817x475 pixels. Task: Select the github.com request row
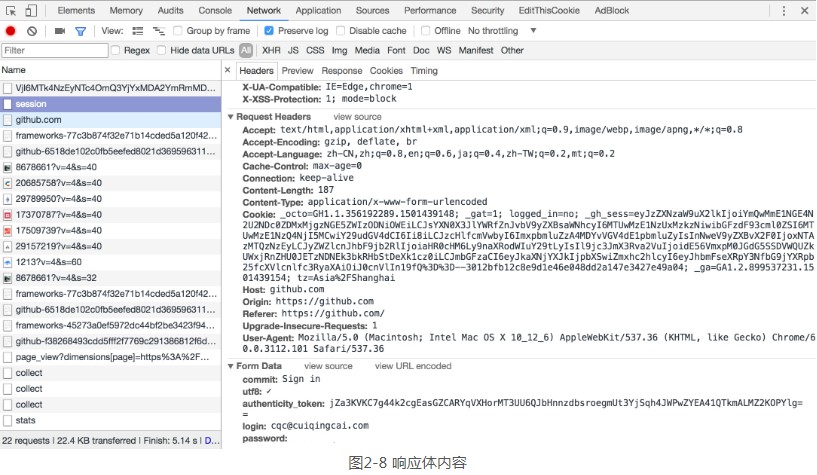[x=110, y=120]
